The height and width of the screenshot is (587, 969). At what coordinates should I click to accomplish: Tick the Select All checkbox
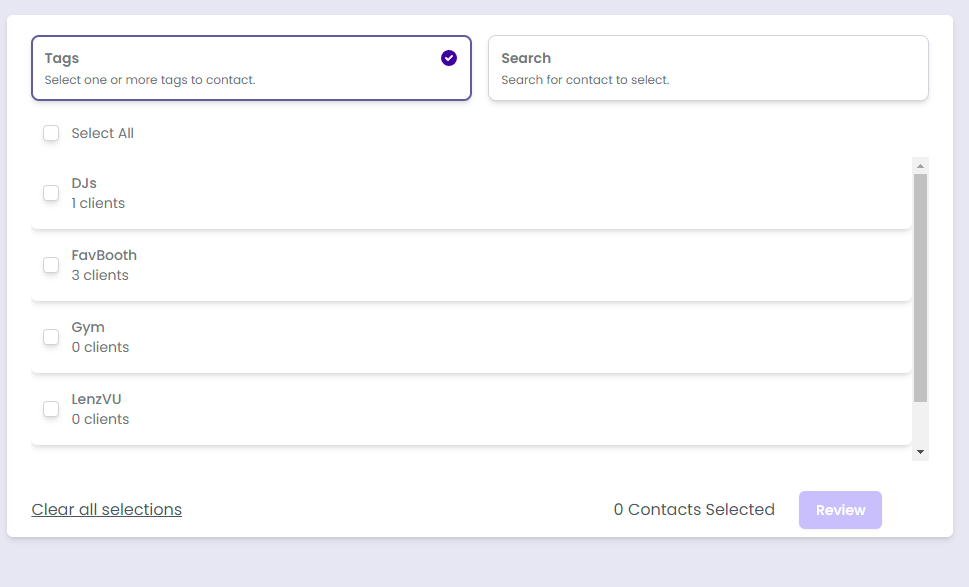click(x=51, y=133)
